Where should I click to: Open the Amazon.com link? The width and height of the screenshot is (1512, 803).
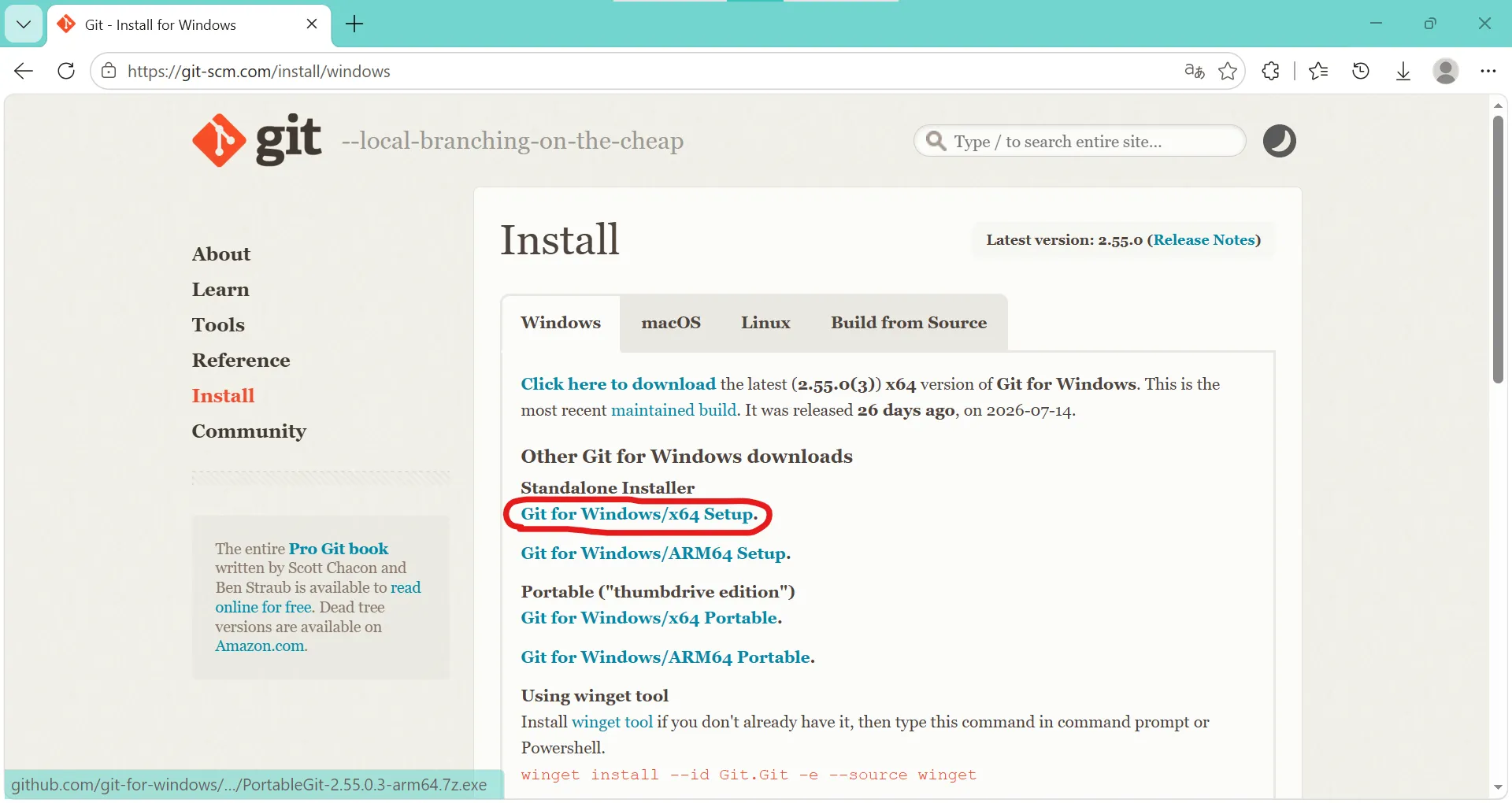pos(260,646)
